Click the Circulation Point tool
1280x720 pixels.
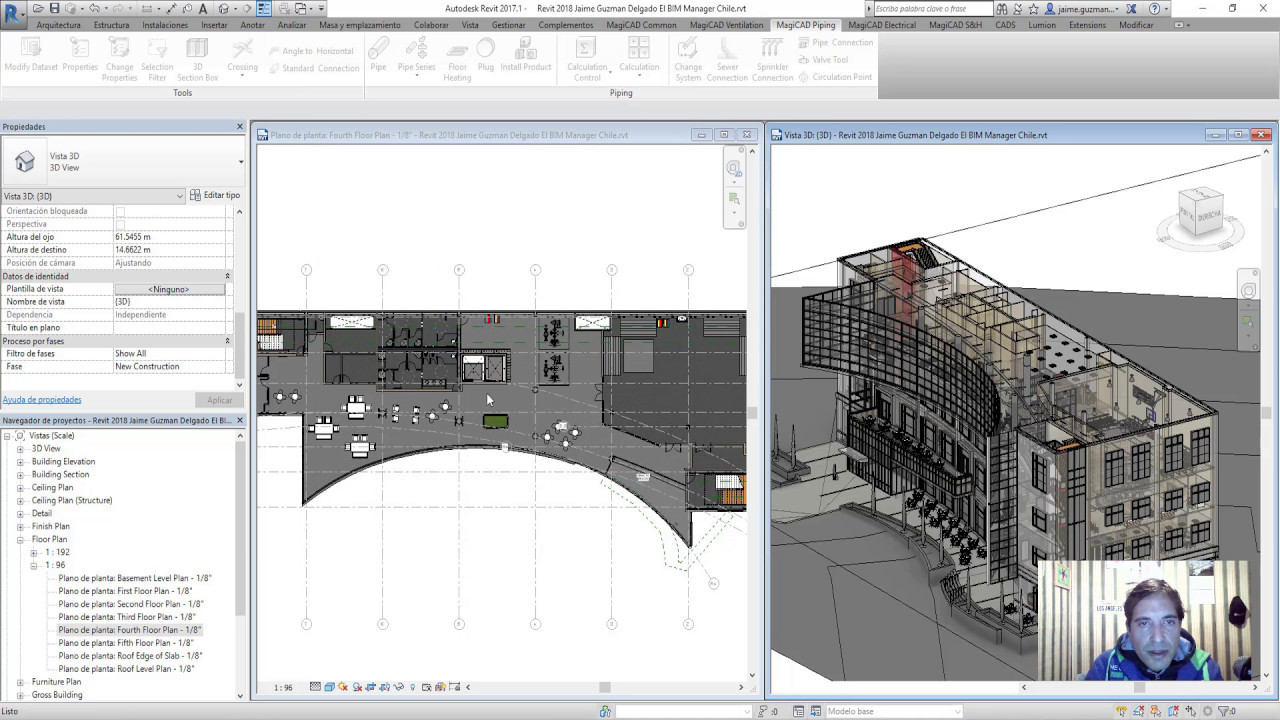point(834,77)
